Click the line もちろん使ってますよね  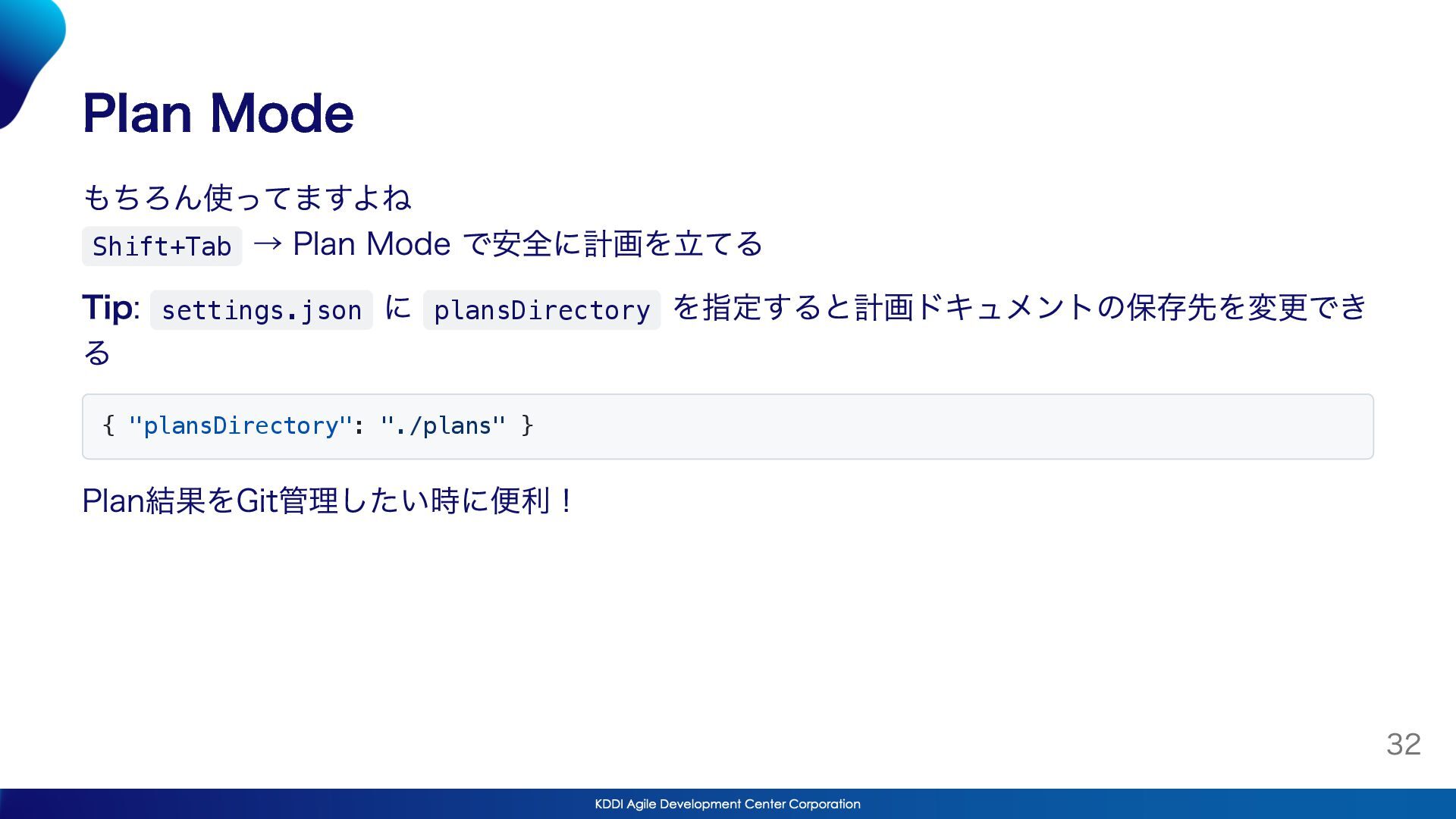(246, 198)
